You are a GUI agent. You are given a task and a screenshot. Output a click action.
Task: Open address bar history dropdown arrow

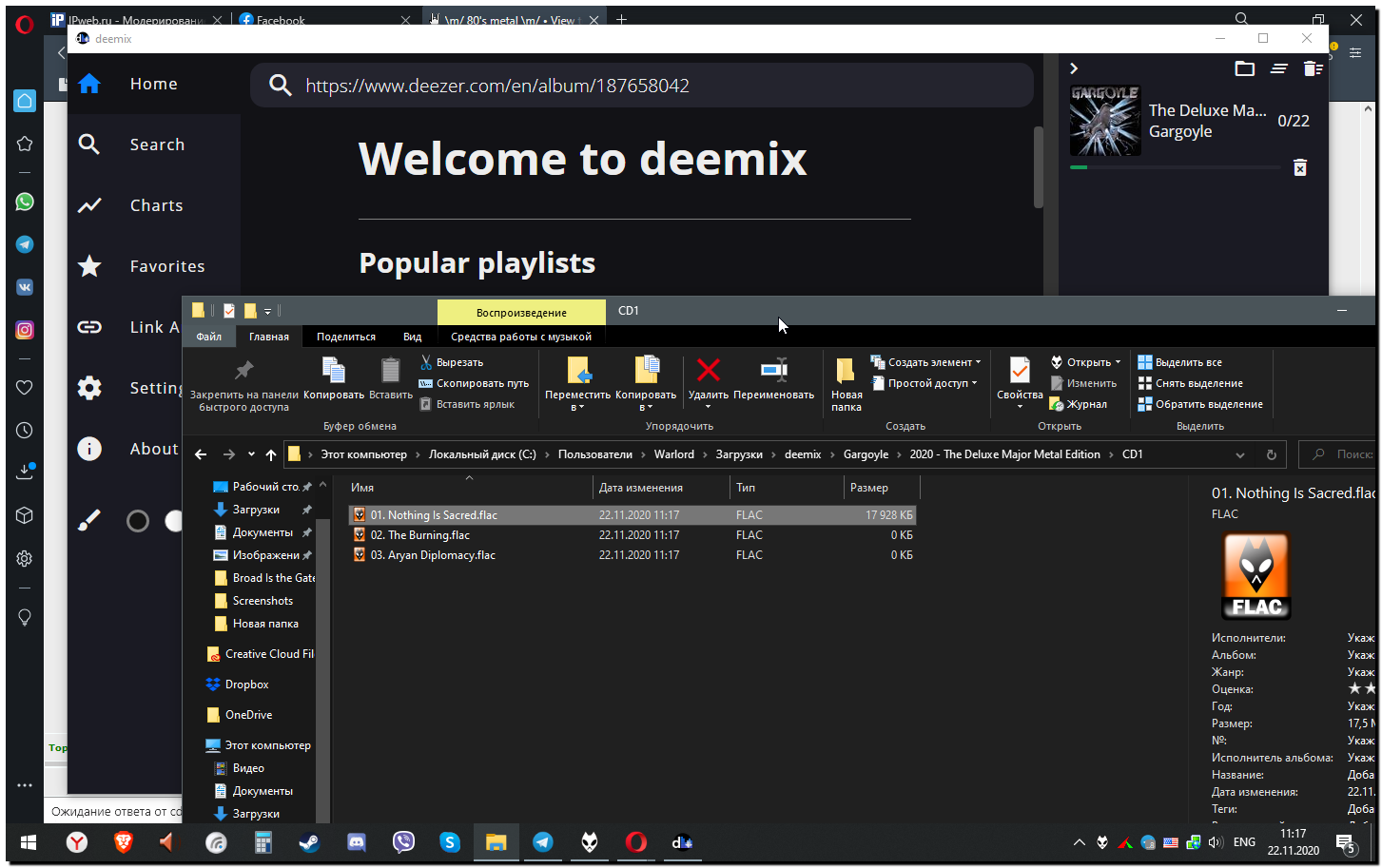[x=1240, y=455]
